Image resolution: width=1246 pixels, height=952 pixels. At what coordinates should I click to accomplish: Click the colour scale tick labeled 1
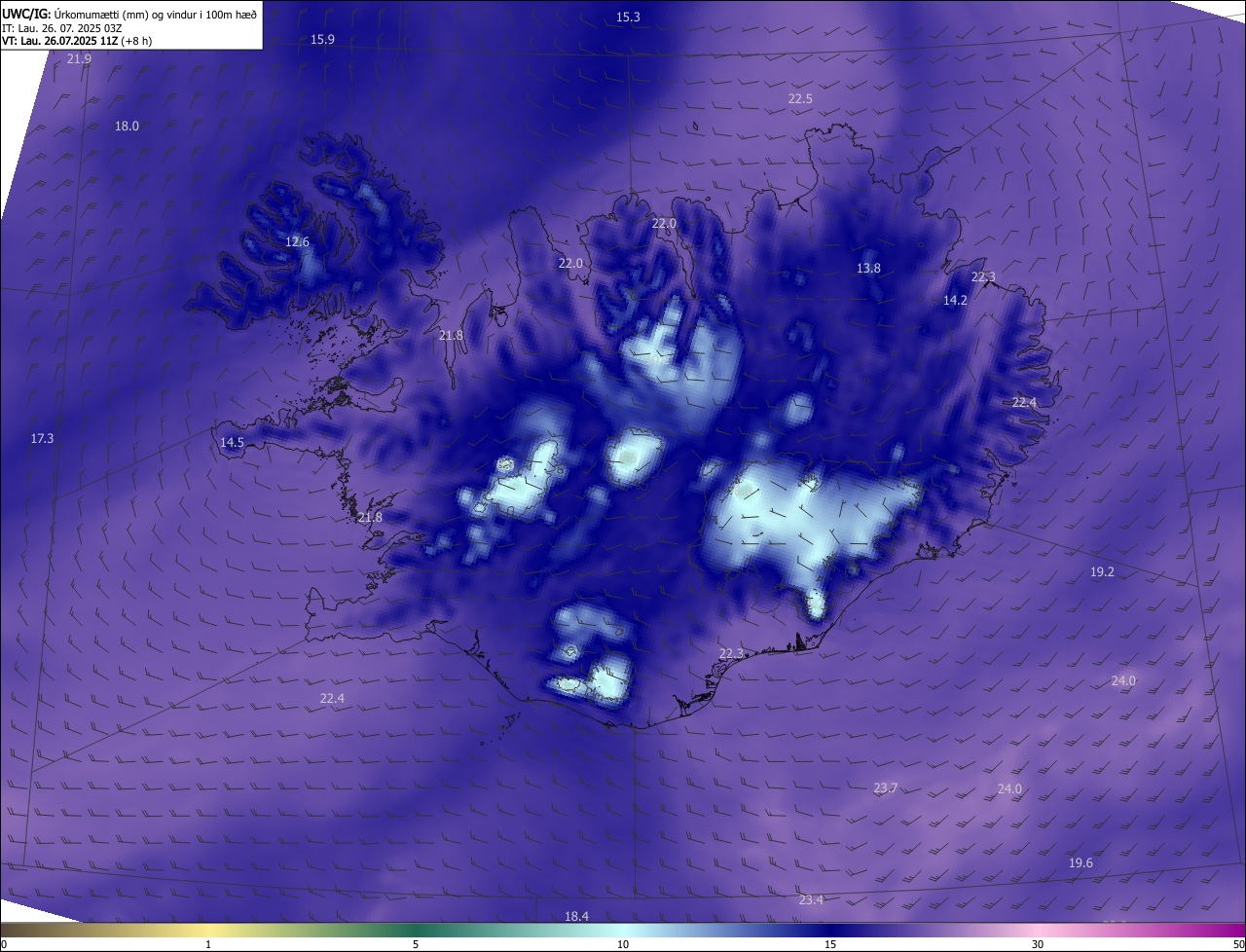click(x=208, y=944)
